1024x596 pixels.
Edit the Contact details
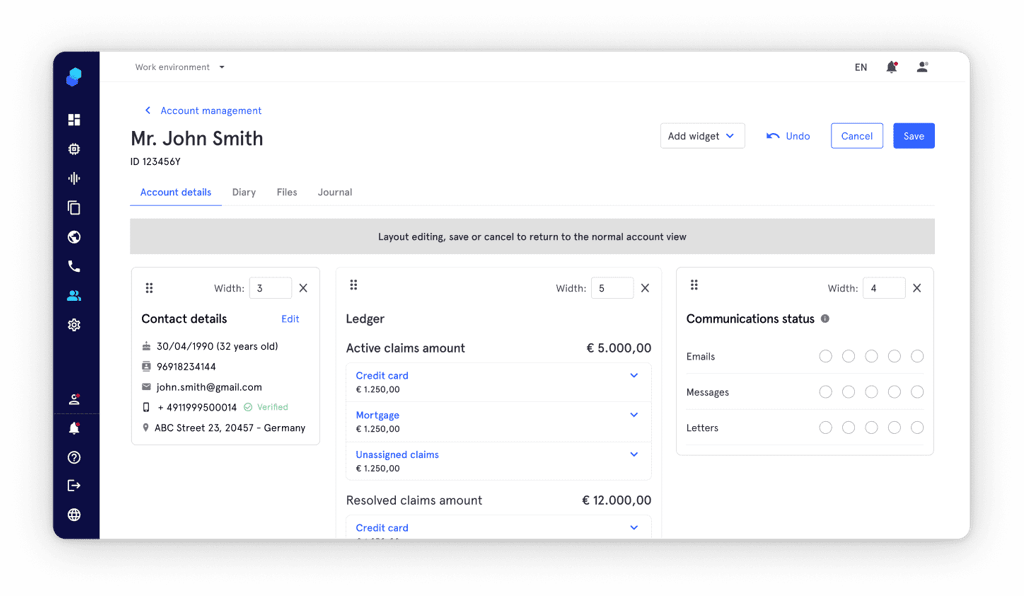290,319
